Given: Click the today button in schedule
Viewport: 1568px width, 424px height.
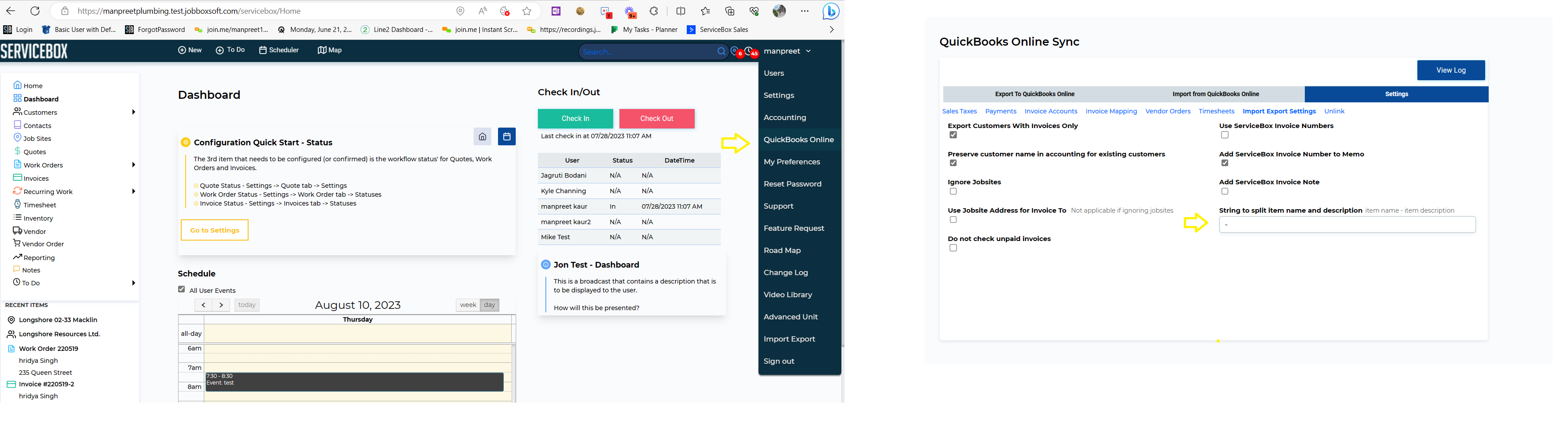Looking at the screenshot, I should (246, 305).
